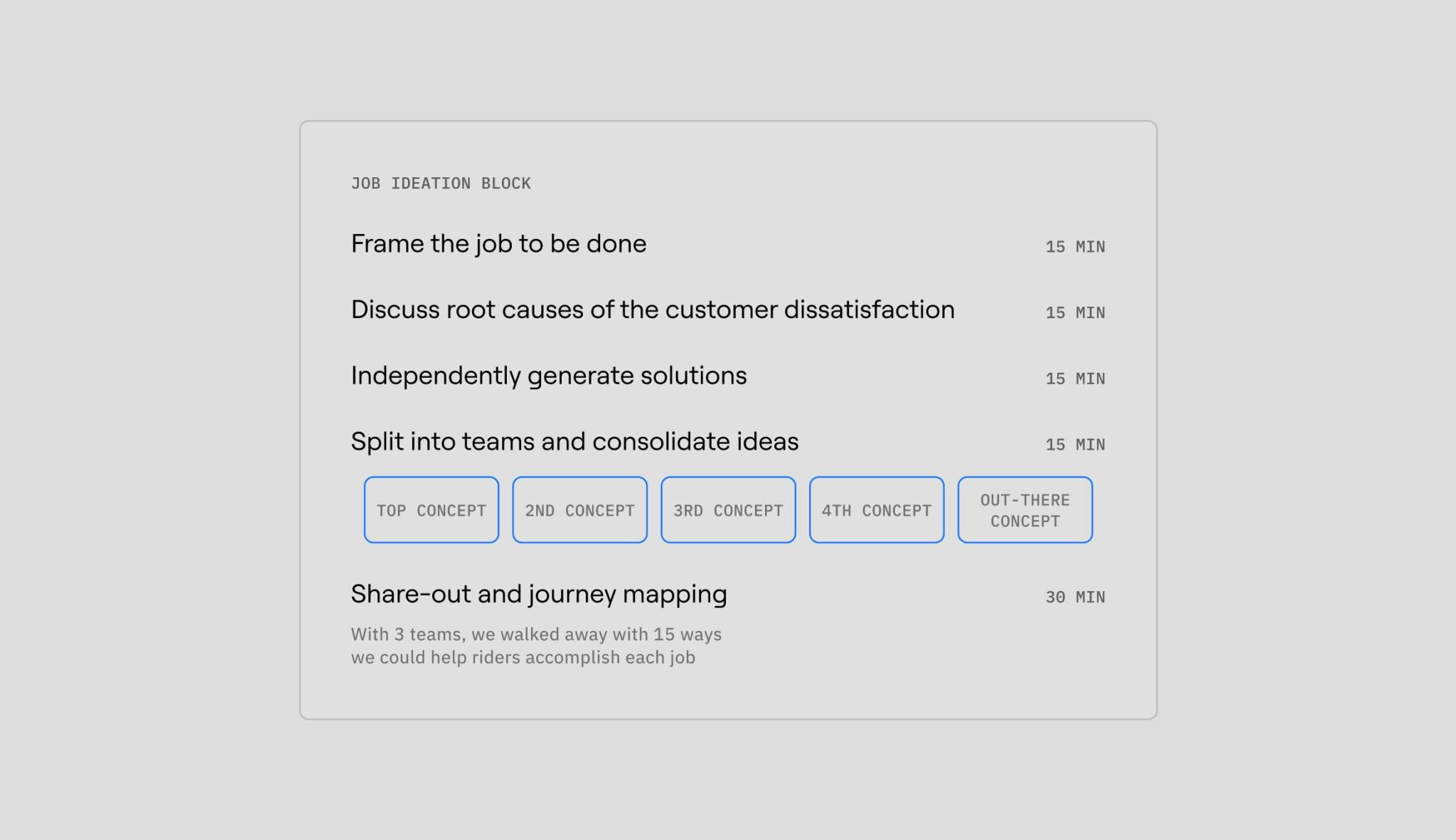Pick the 4TH CONCEPT box
This screenshot has width=1456, height=840.
877,510
